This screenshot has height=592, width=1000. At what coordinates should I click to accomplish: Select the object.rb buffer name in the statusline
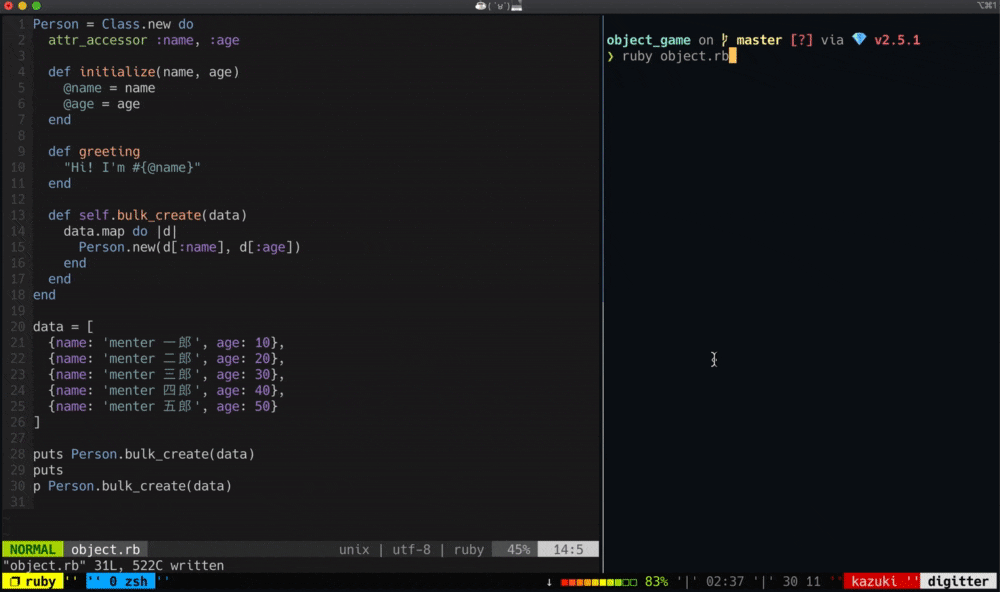coord(105,548)
